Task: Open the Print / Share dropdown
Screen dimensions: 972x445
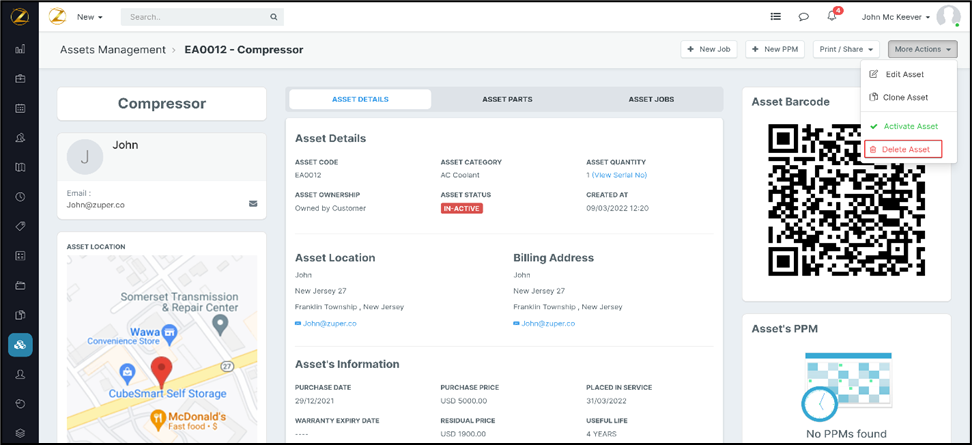Action: [x=848, y=49]
